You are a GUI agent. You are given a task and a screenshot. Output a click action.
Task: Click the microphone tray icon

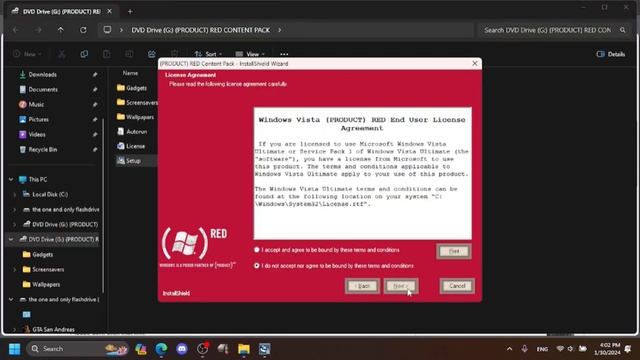(524, 349)
